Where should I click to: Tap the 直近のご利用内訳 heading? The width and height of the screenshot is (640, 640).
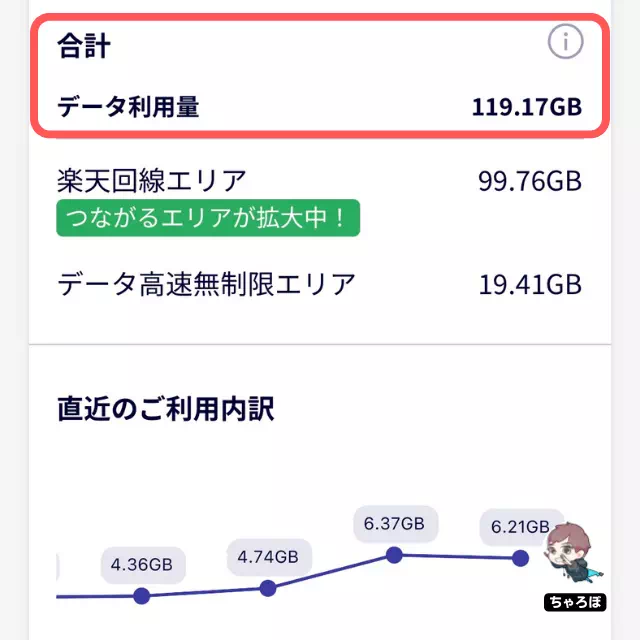(166, 409)
